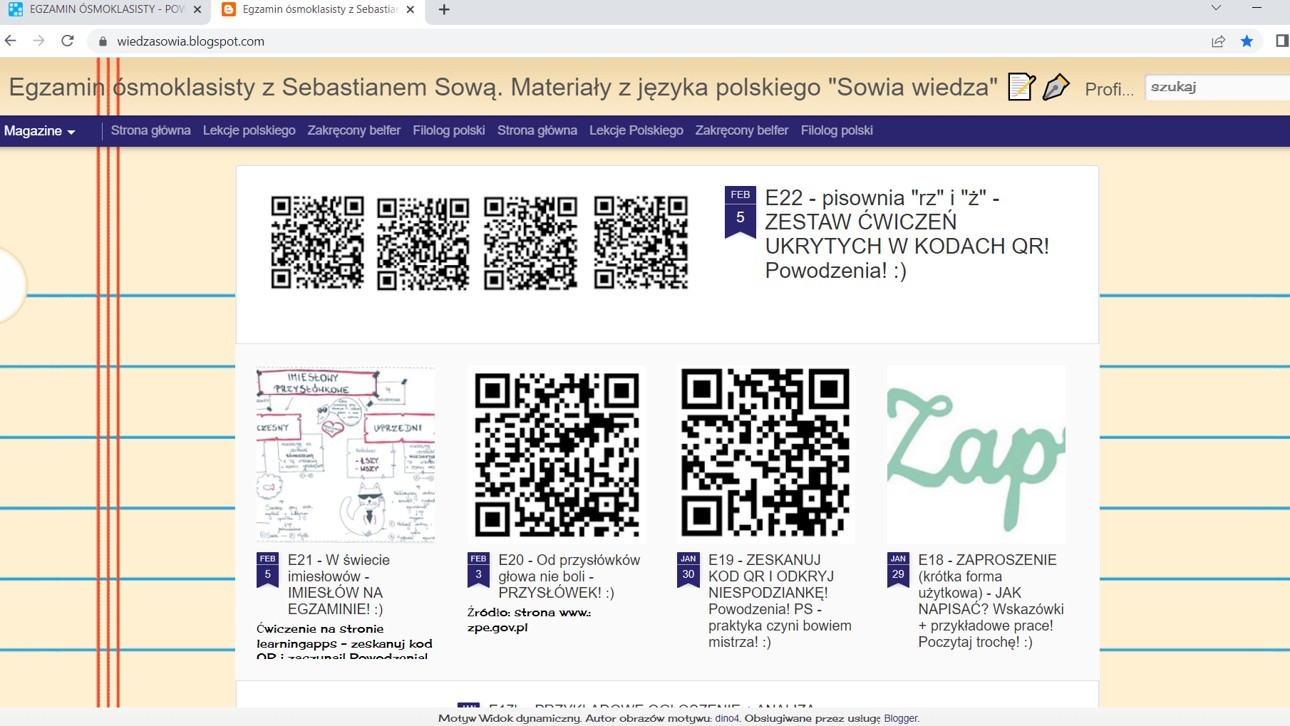Image resolution: width=1290 pixels, height=726 pixels.
Task: Open E19 QR code thumbnail
Action: coord(766,454)
